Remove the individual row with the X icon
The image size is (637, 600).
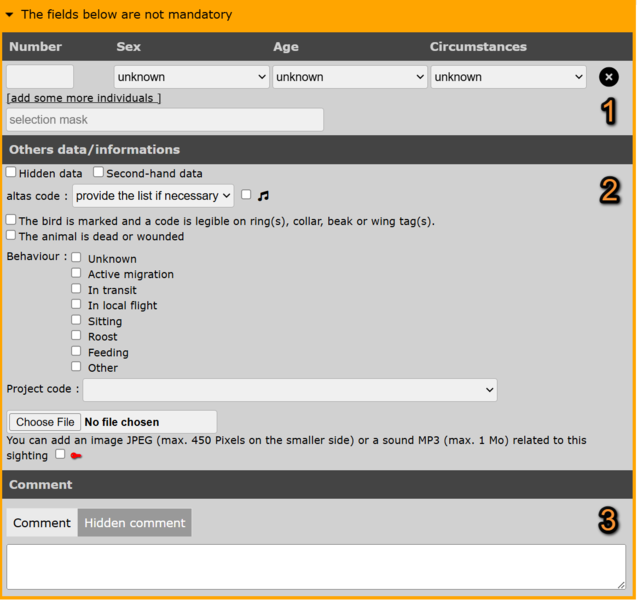pyautogui.click(x=609, y=77)
